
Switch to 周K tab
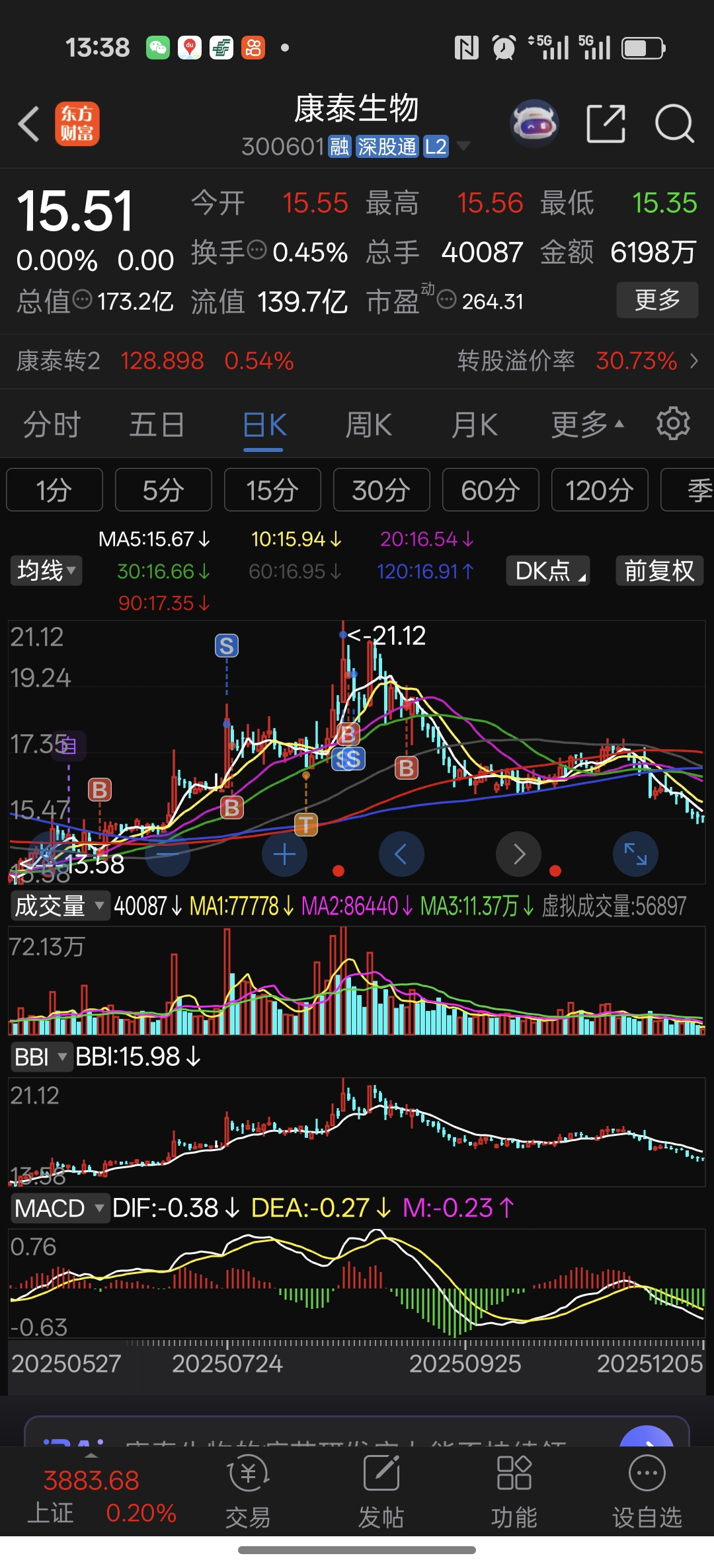369,424
